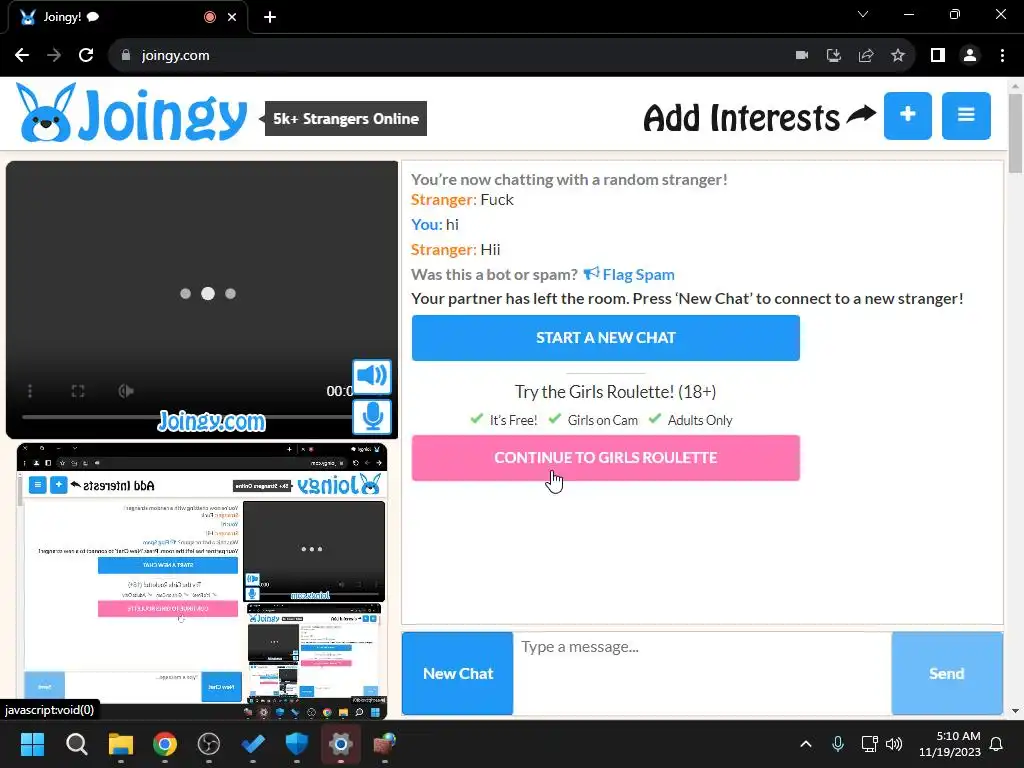Open the clock and date
This screenshot has width=1024, height=768.
tap(950, 744)
